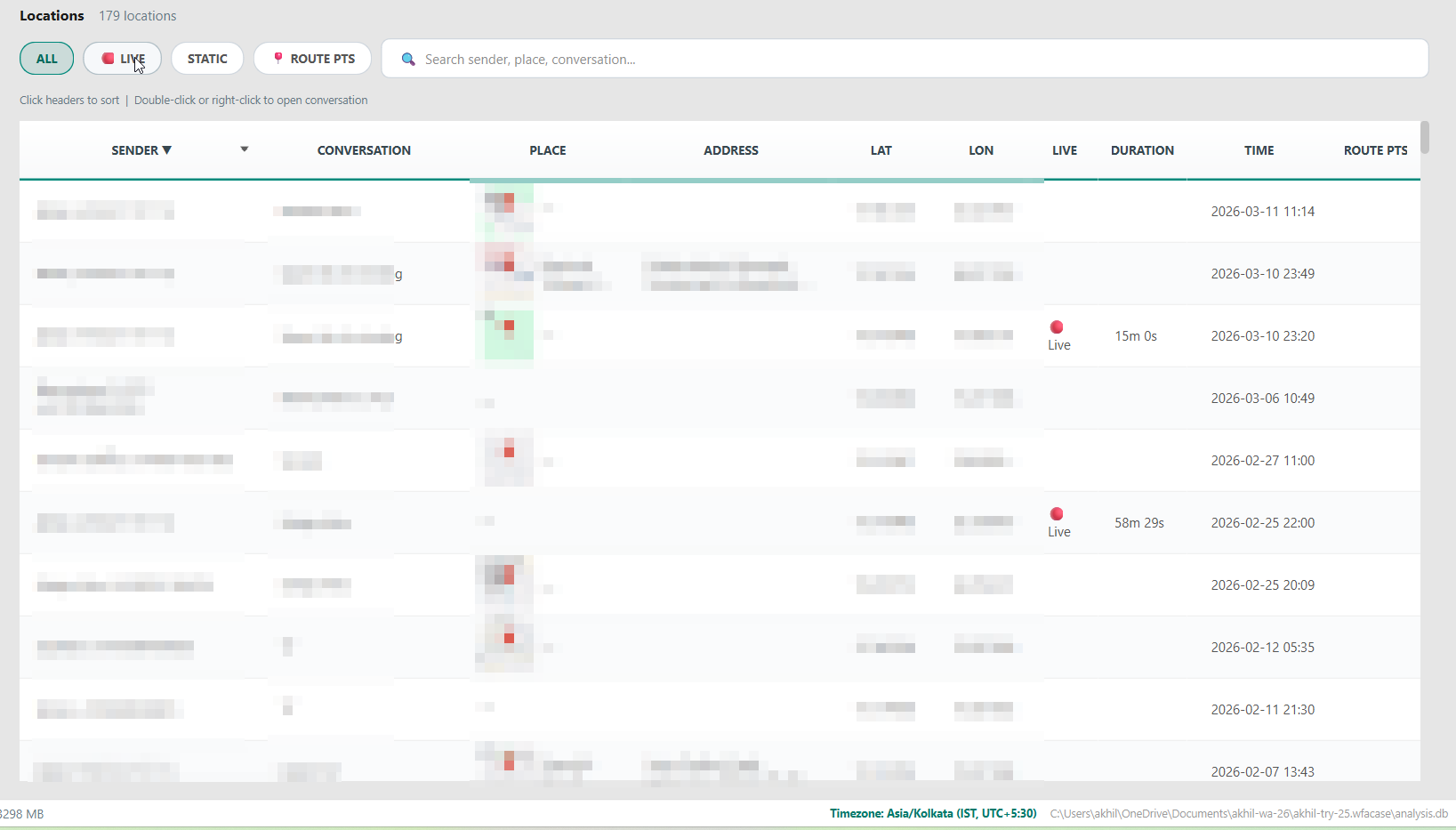This screenshot has width=1456, height=830.
Task: Select time cell 2026-02-25 22:00
Action: [1262, 523]
